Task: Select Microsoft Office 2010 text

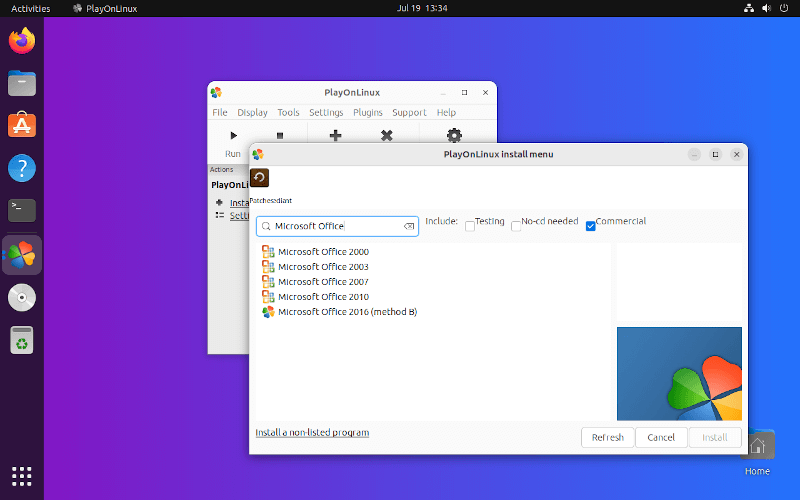Action: [323, 296]
